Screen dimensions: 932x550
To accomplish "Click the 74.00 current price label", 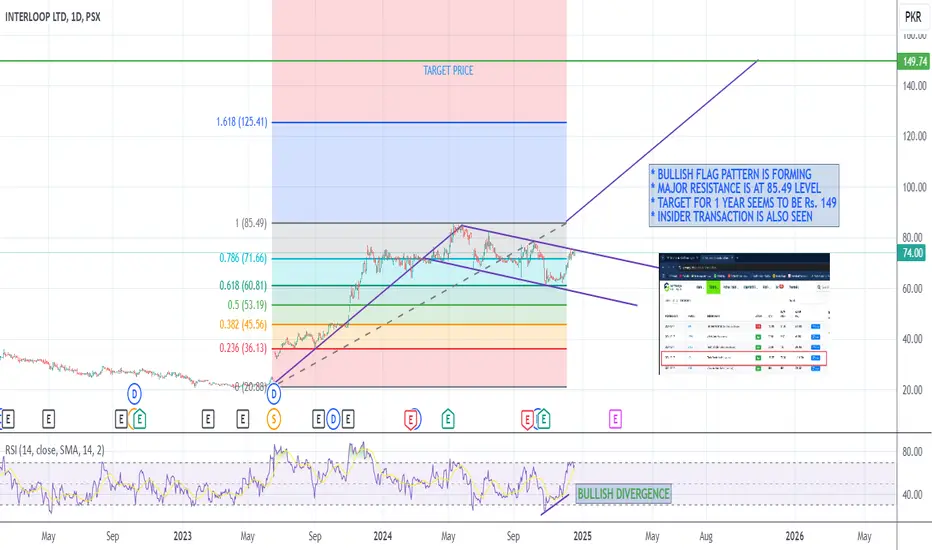I will (x=913, y=253).
